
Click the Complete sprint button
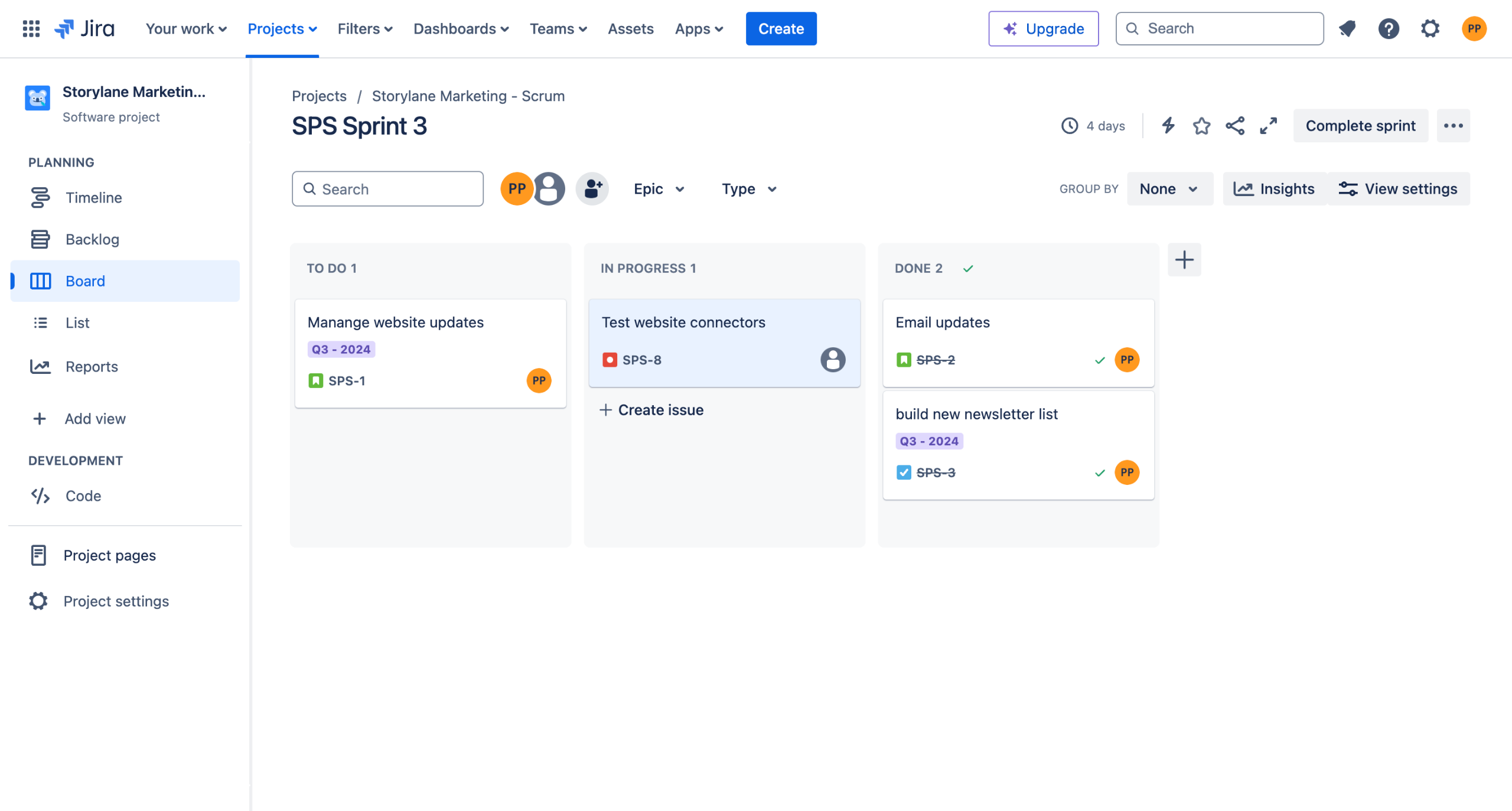(1360, 126)
